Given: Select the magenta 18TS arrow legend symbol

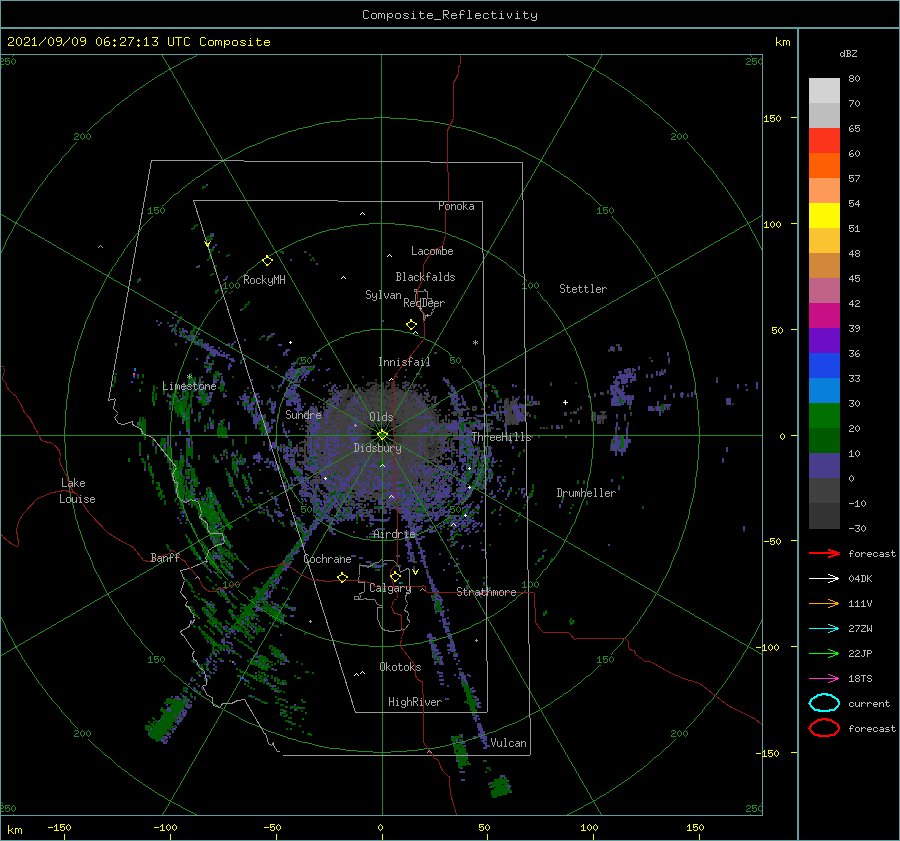Looking at the screenshot, I should (x=824, y=679).
